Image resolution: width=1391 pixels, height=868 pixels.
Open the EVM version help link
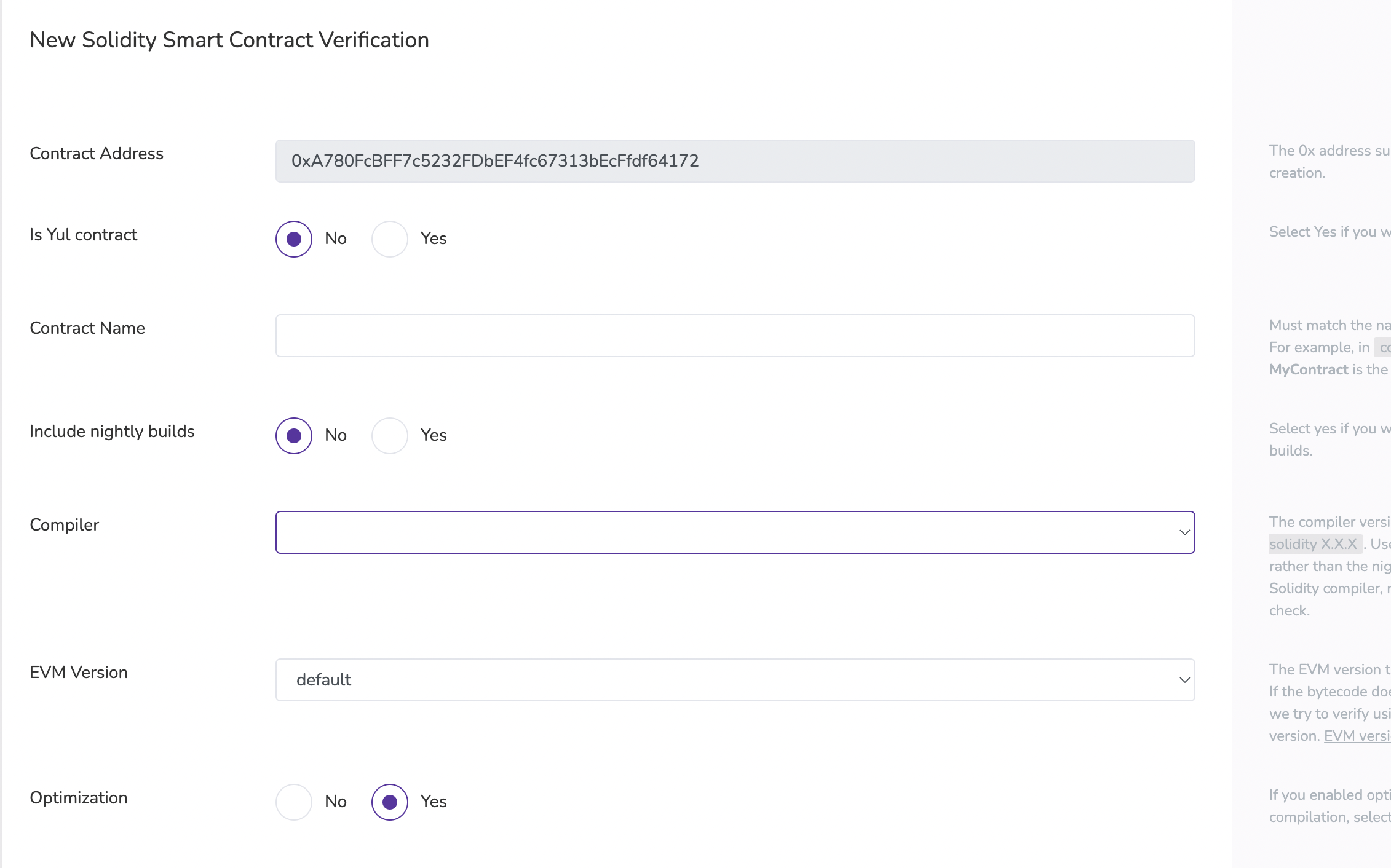pos(1357,736)
